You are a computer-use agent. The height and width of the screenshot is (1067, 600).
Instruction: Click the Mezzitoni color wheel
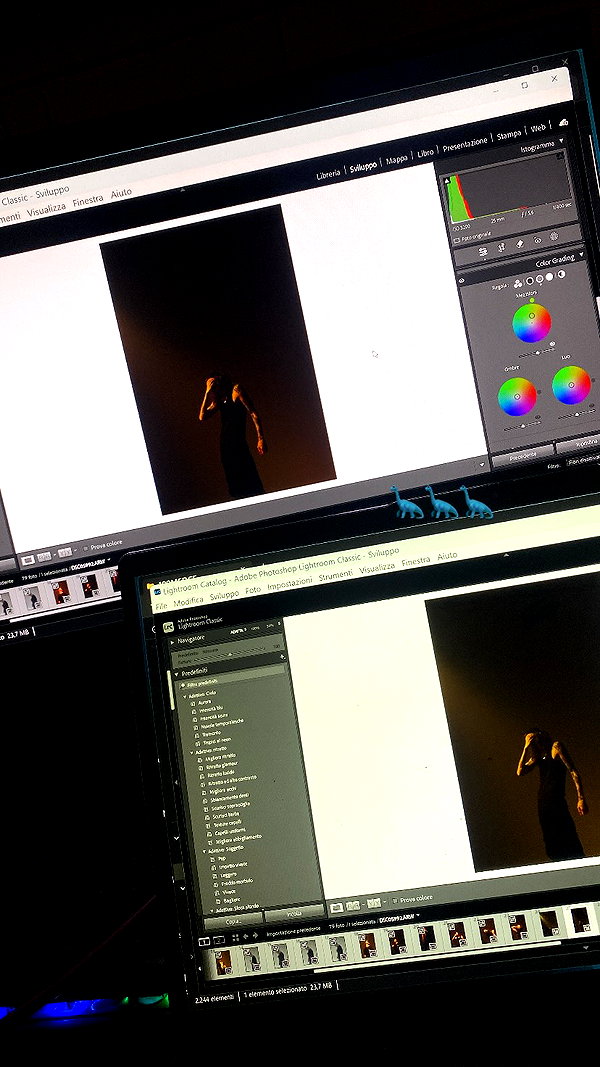[532, 323]
